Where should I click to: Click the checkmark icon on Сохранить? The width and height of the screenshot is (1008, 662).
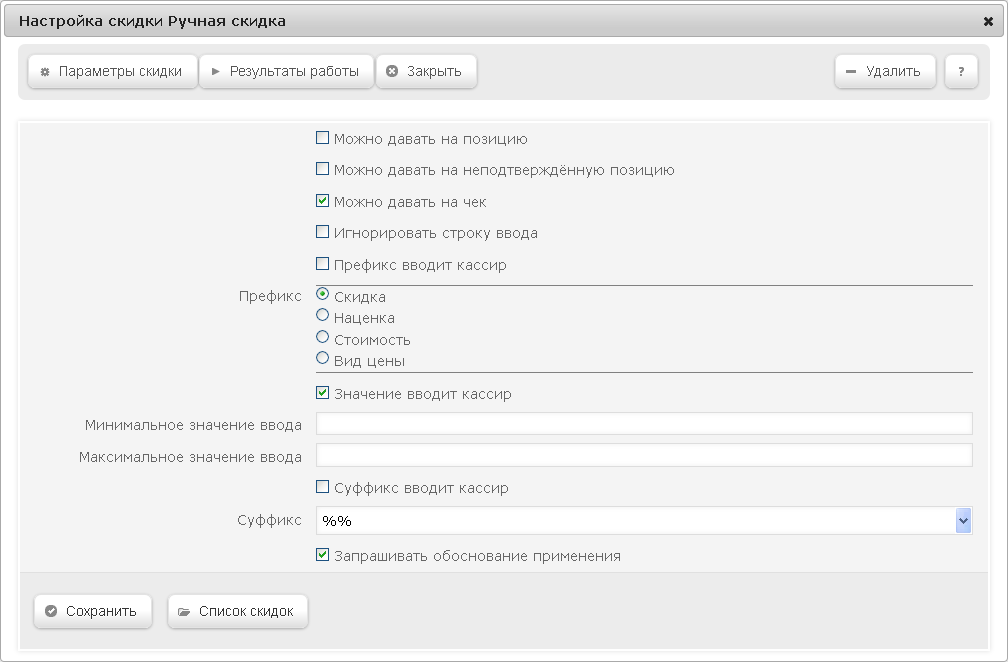(51, 611)
